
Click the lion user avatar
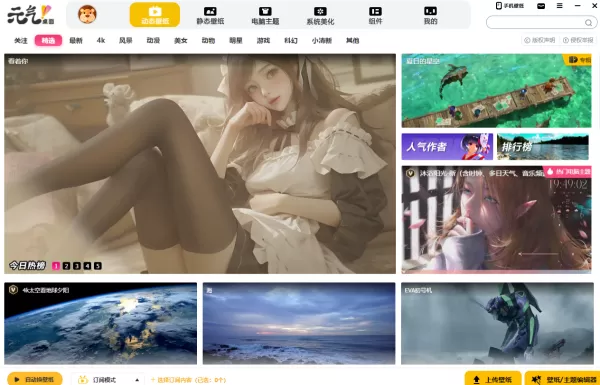coord(87,15)
